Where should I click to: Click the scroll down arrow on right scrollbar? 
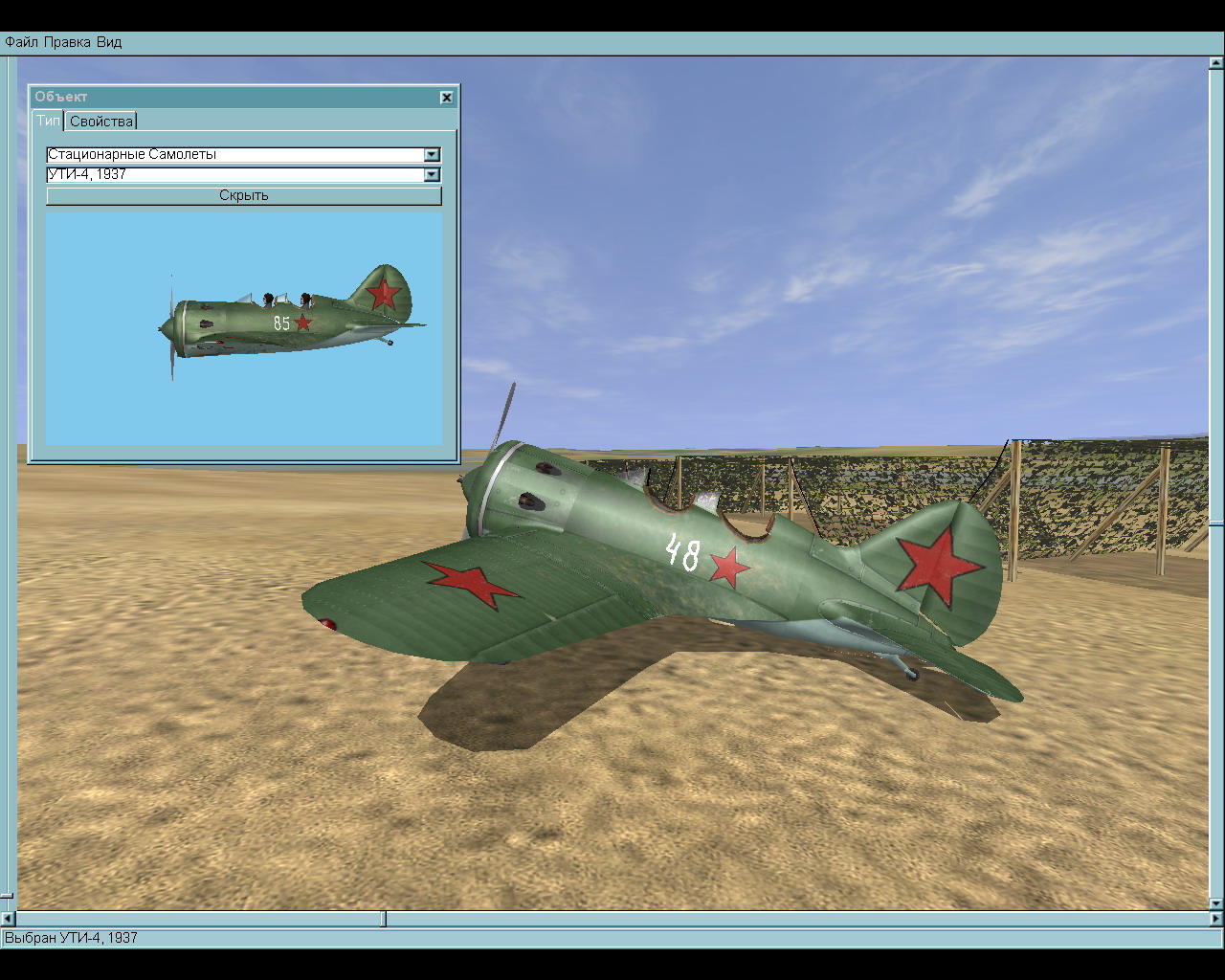coord(1216,902)
